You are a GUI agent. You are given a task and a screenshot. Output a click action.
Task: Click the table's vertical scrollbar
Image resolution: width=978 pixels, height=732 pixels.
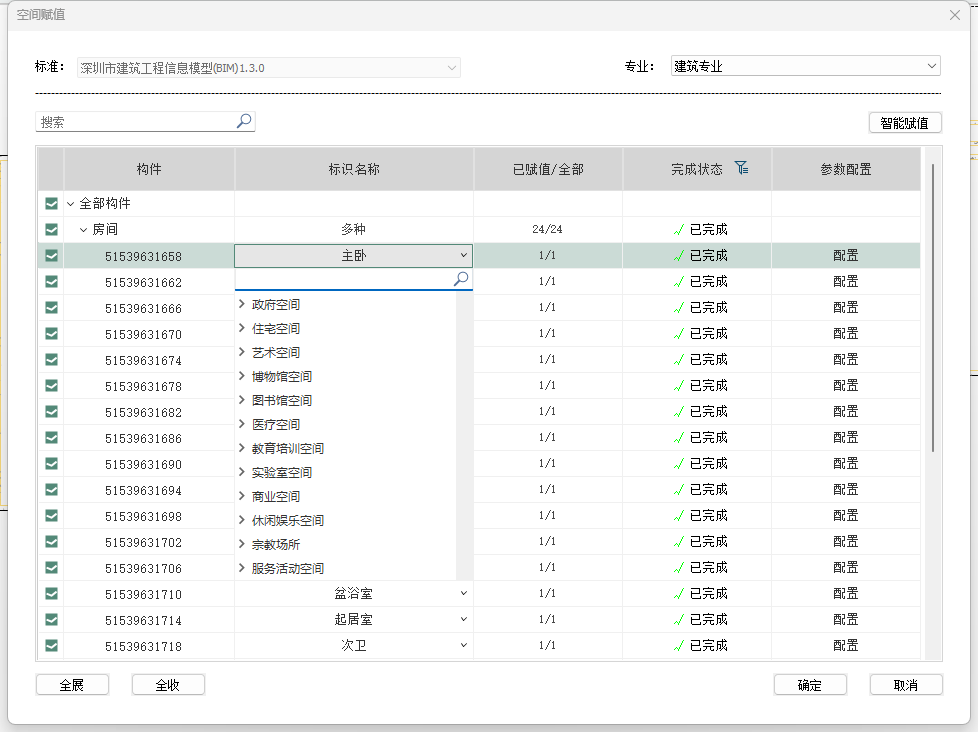click(x=933, y=310)
